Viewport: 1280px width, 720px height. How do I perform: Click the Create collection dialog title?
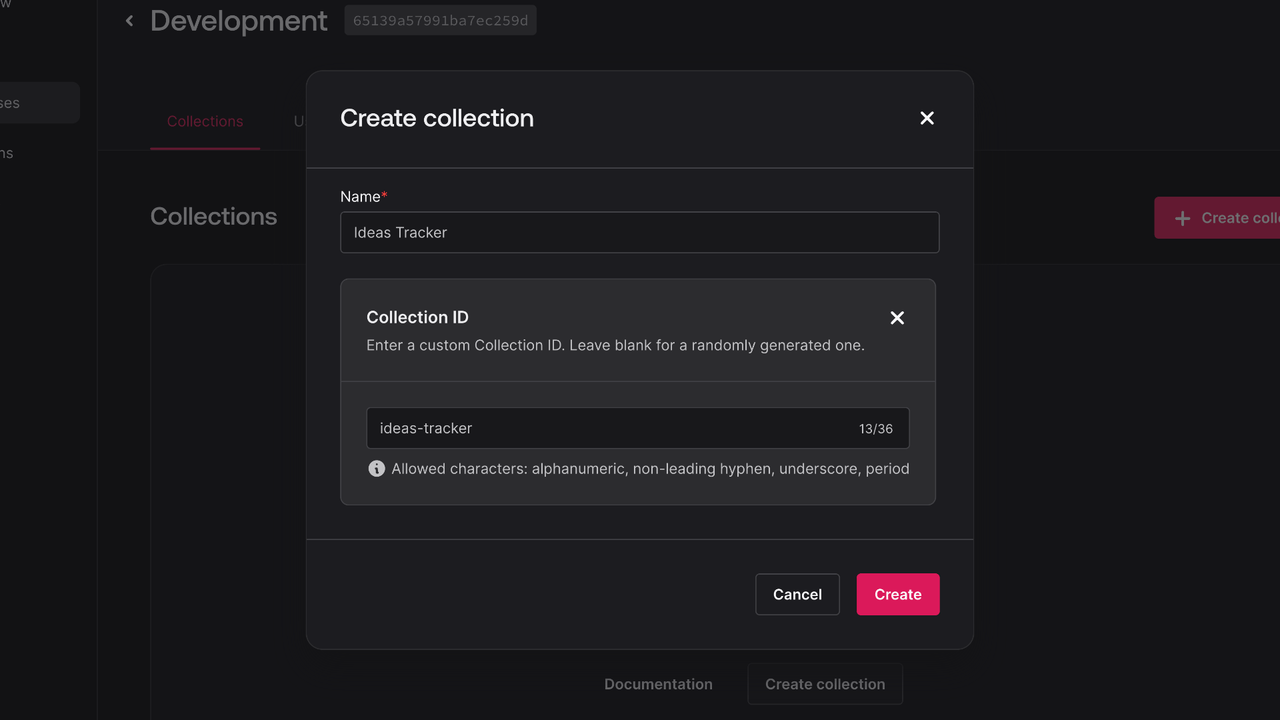tap(437, 118)
